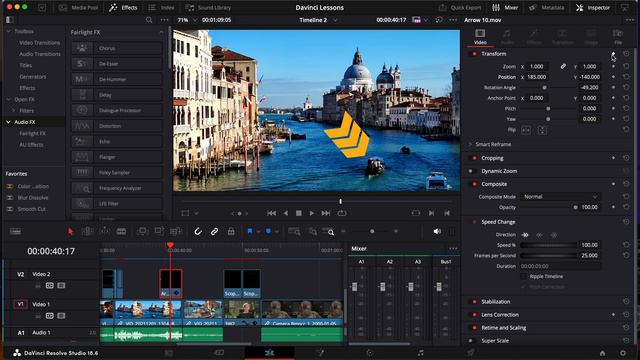Select the Selection Mode arrow tool
This screenshot has width=640, height=360.
click(70, 231)
